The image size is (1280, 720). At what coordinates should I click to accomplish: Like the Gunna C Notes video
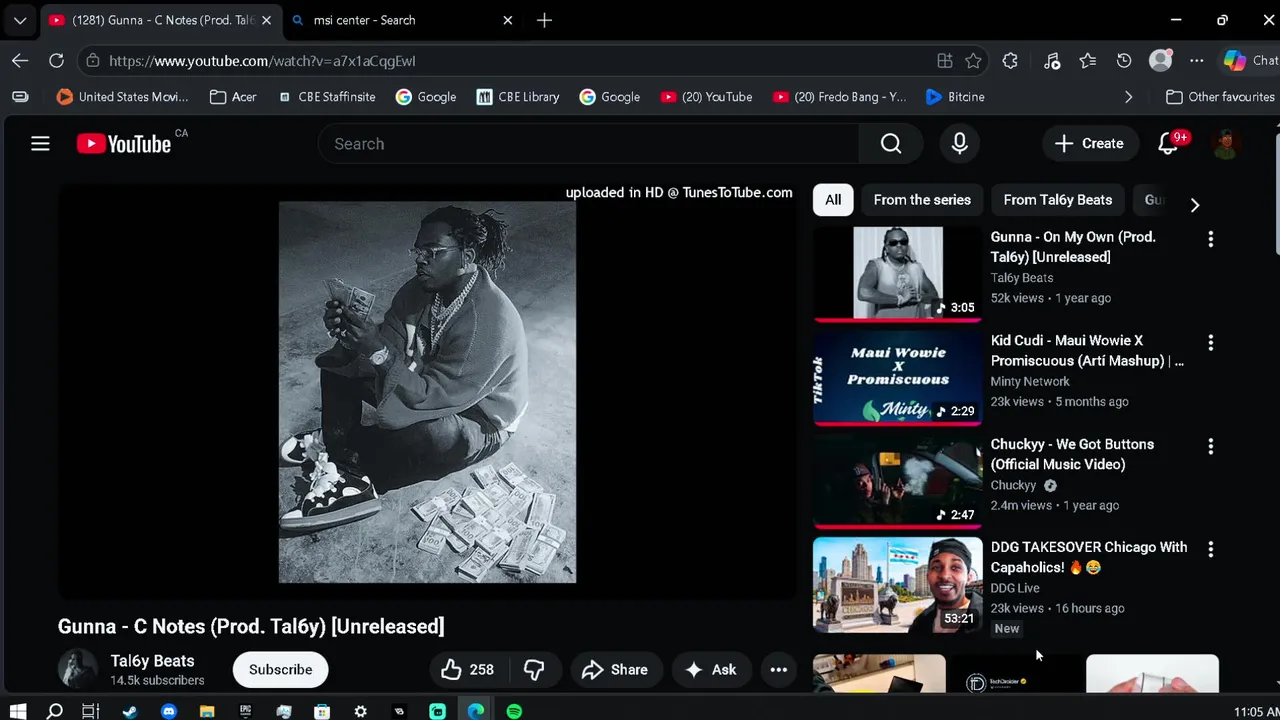[x=467, y=670]
